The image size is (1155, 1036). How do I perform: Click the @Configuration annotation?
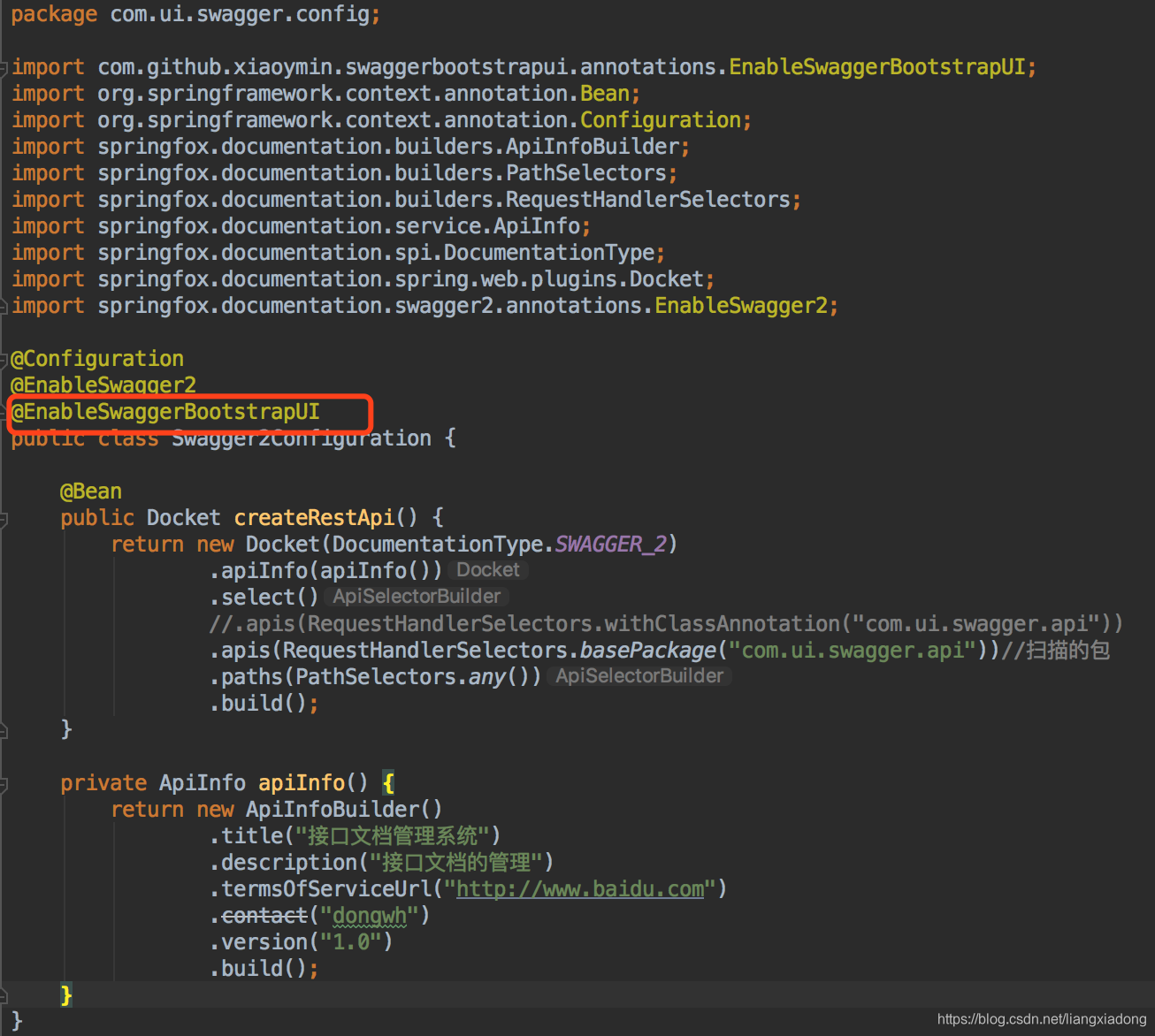point(96,358)
